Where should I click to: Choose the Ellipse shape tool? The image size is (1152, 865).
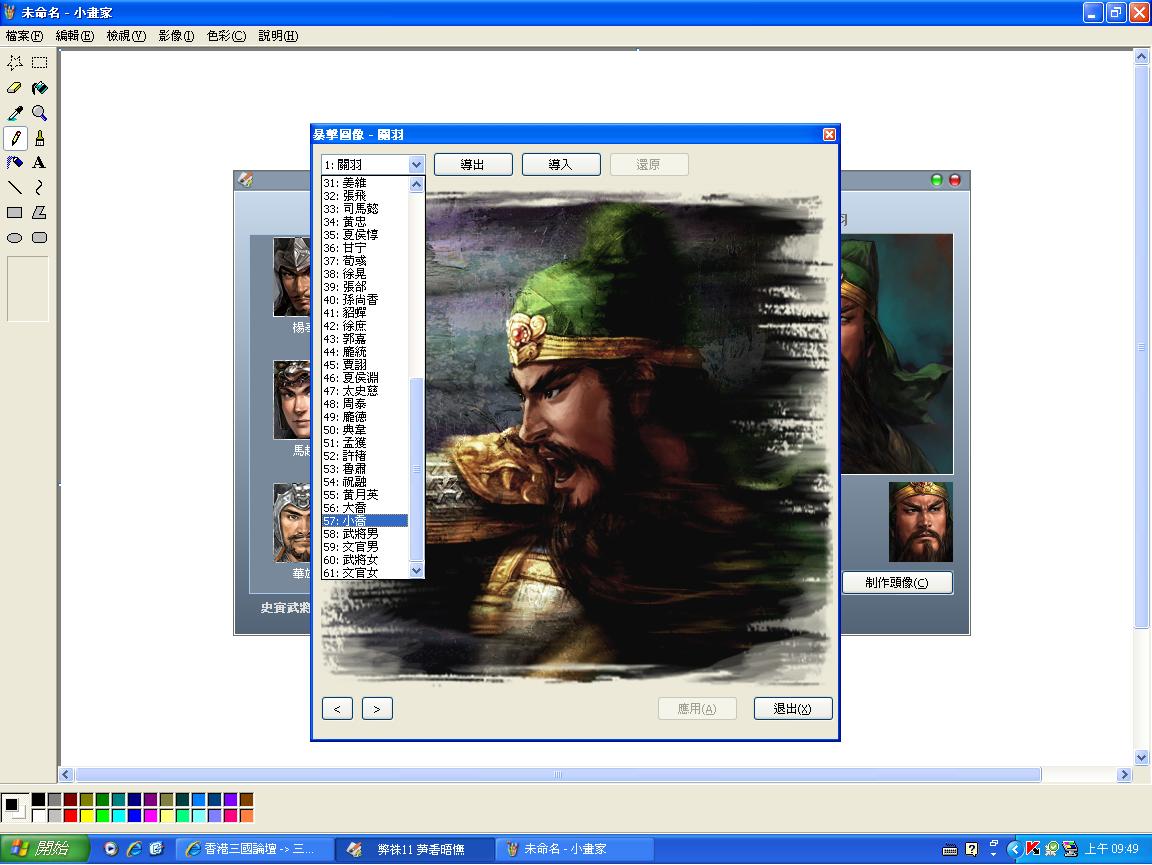(15, 237)
